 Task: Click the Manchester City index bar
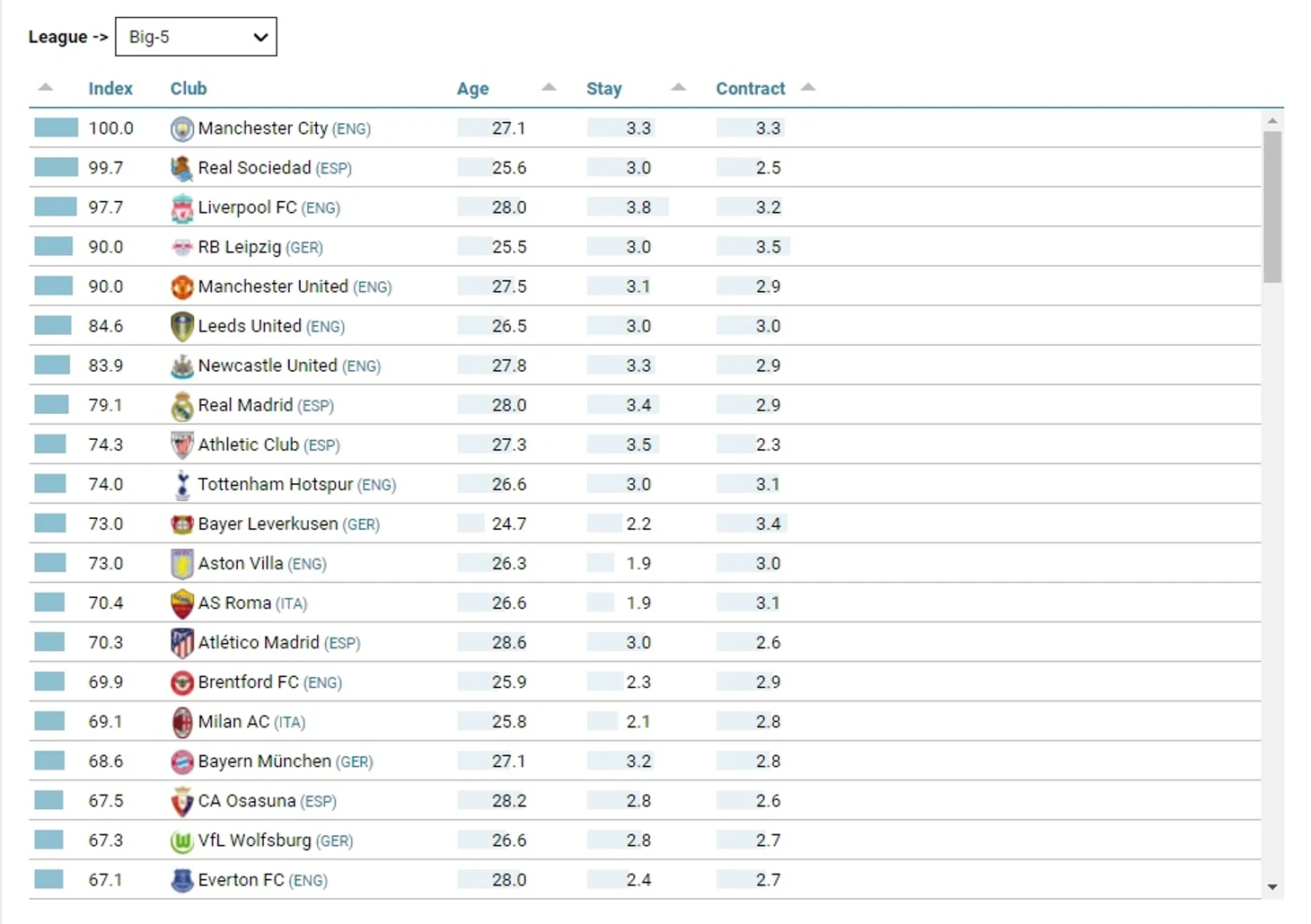point(56,128)
